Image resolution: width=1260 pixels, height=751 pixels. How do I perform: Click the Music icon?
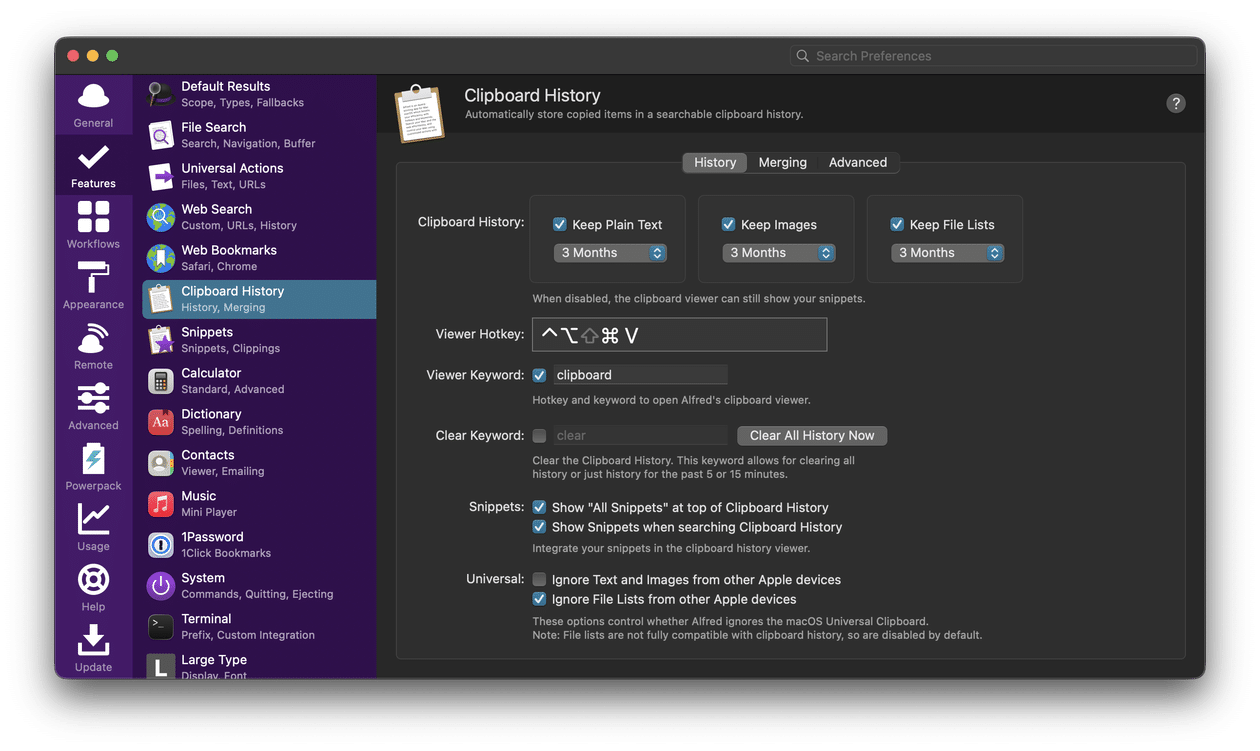160,504
